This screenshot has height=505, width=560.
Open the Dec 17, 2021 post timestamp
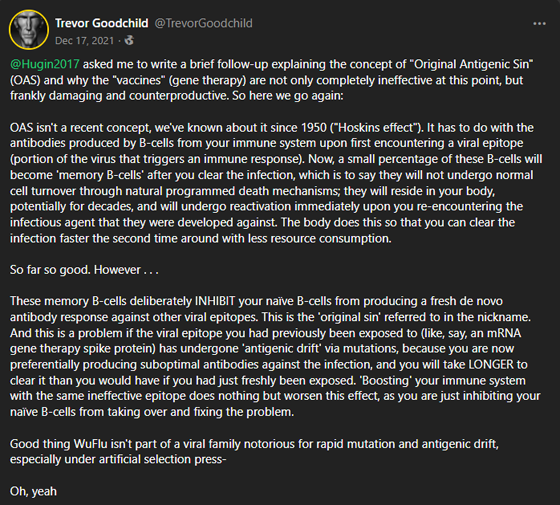click(x=85, y=41)
